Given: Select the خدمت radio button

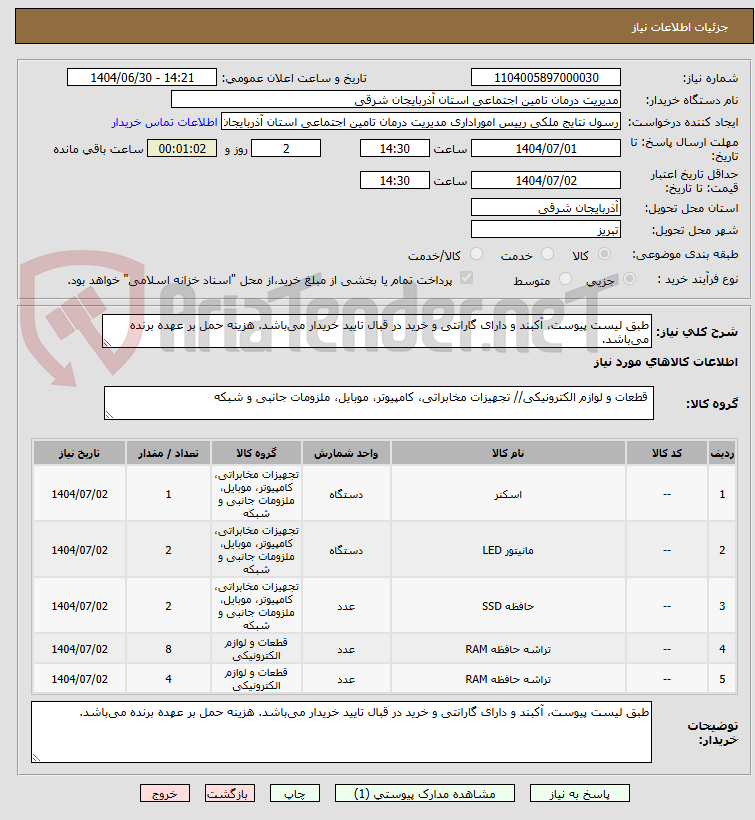Looking at the screenshot, I should (547, 254).
